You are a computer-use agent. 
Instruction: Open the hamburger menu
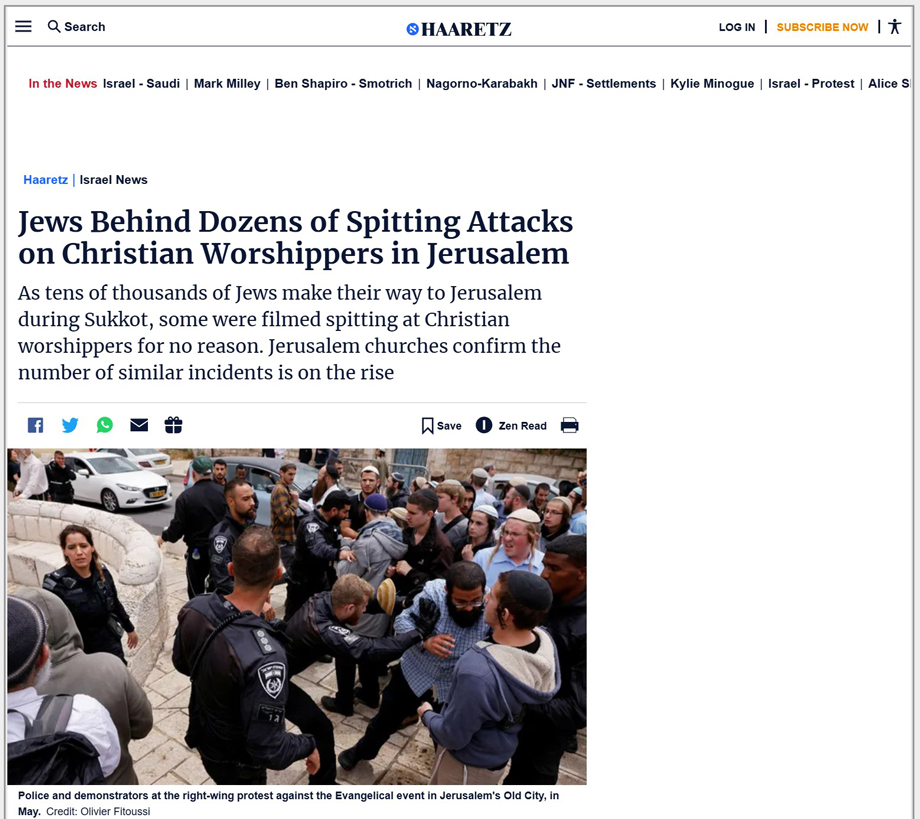[23, 26]
